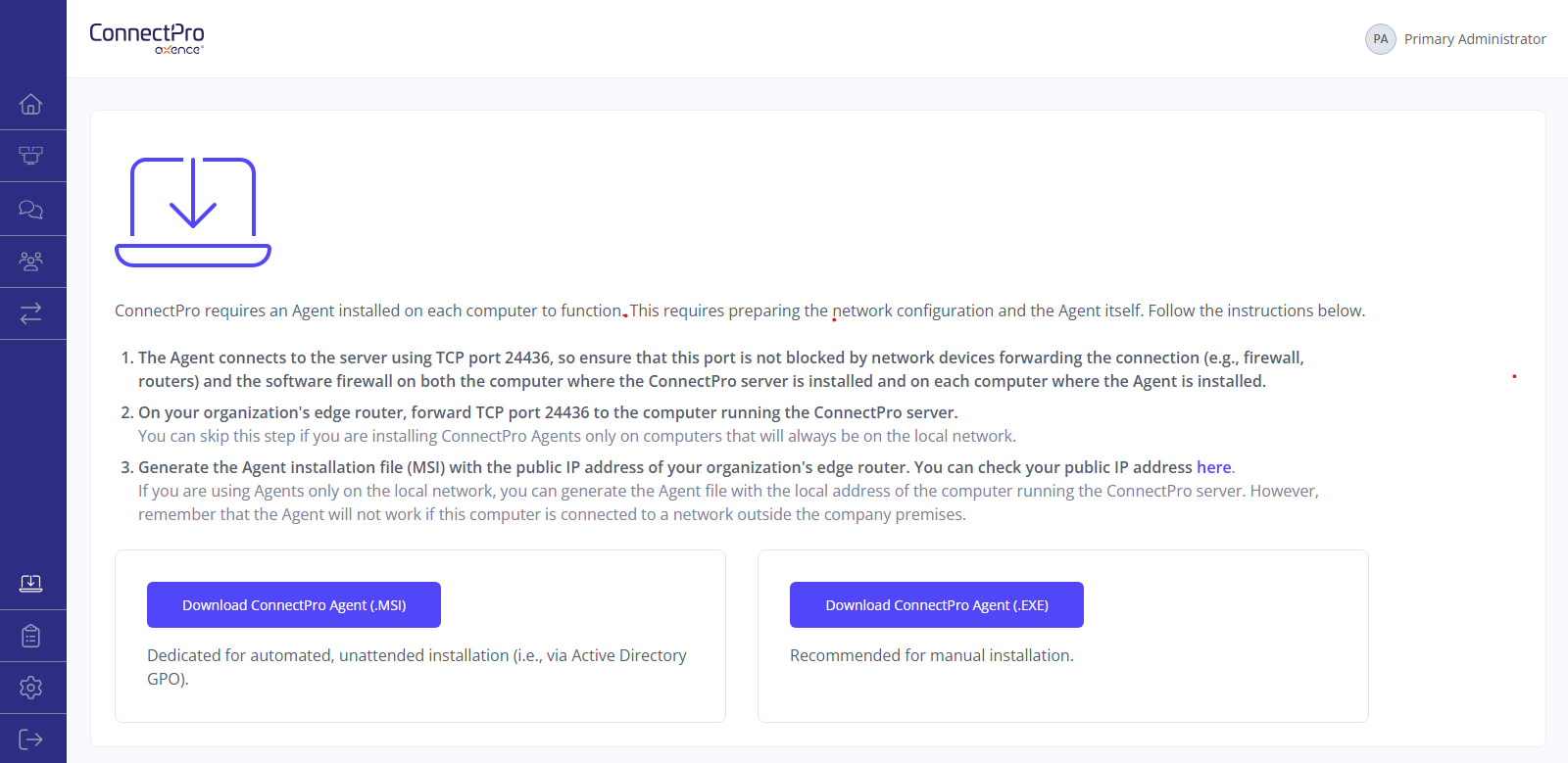The width and height of the screenshot is (1568, 763).
Task: Download ConnectPro Agent MSI installer
Action: 294,604
